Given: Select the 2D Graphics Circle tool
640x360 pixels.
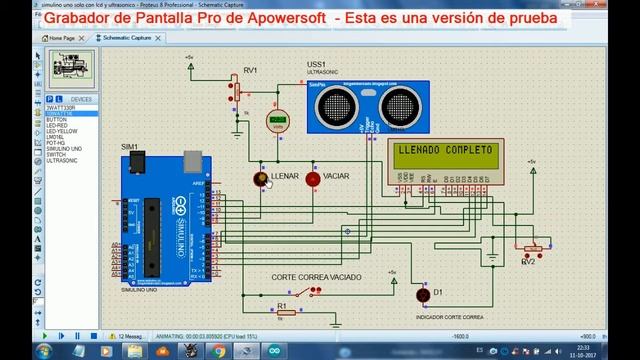Looking at the screenshot, I should pos(38,211).
